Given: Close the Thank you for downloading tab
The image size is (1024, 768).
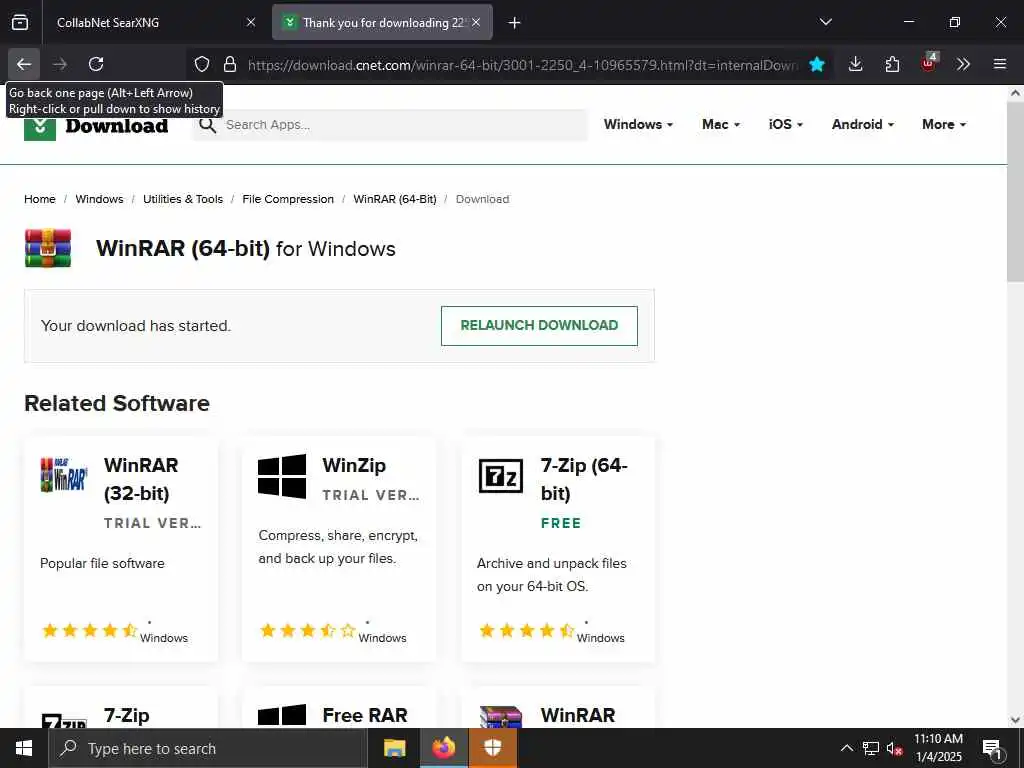Looking at the screenshot, I should coord(476,22).
